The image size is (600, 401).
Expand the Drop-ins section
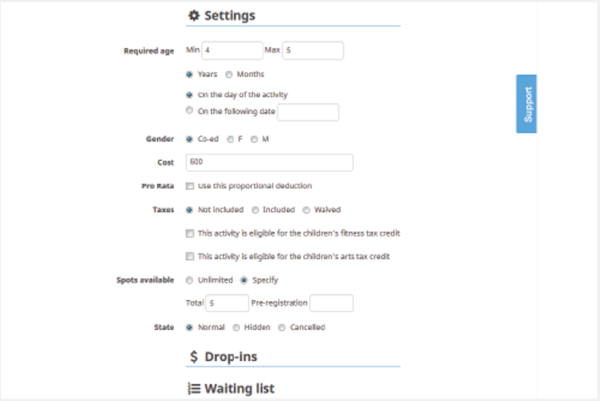230,356
